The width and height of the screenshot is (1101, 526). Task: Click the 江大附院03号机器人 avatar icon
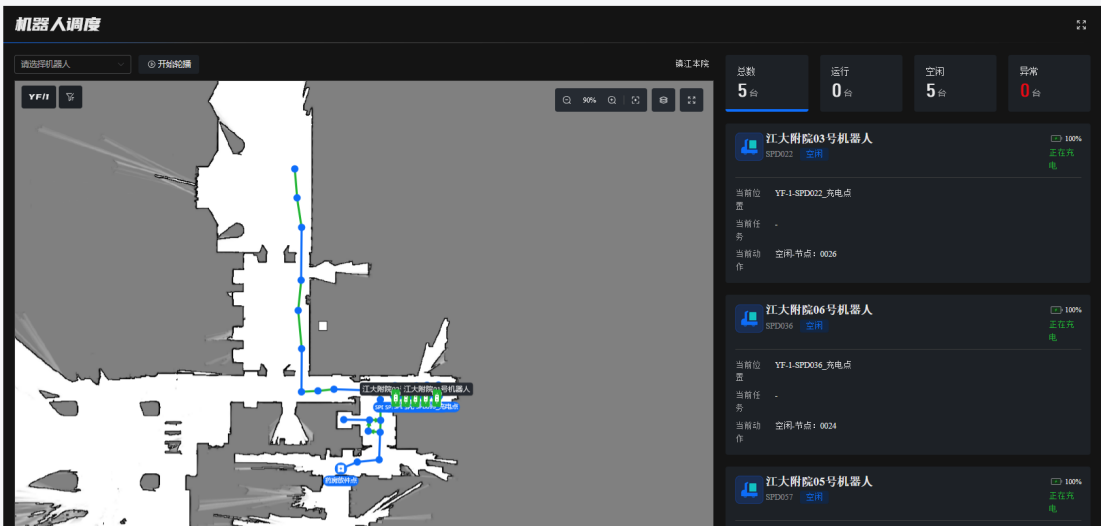click(x=749, y=146)
